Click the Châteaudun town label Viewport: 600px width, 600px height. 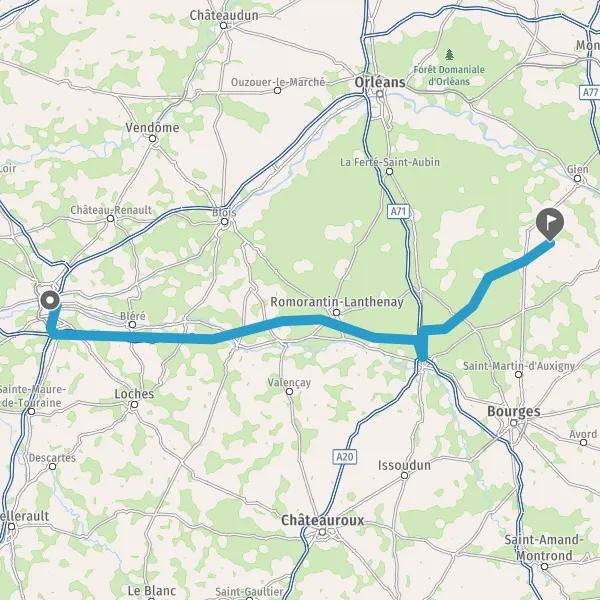click(224, 15)
